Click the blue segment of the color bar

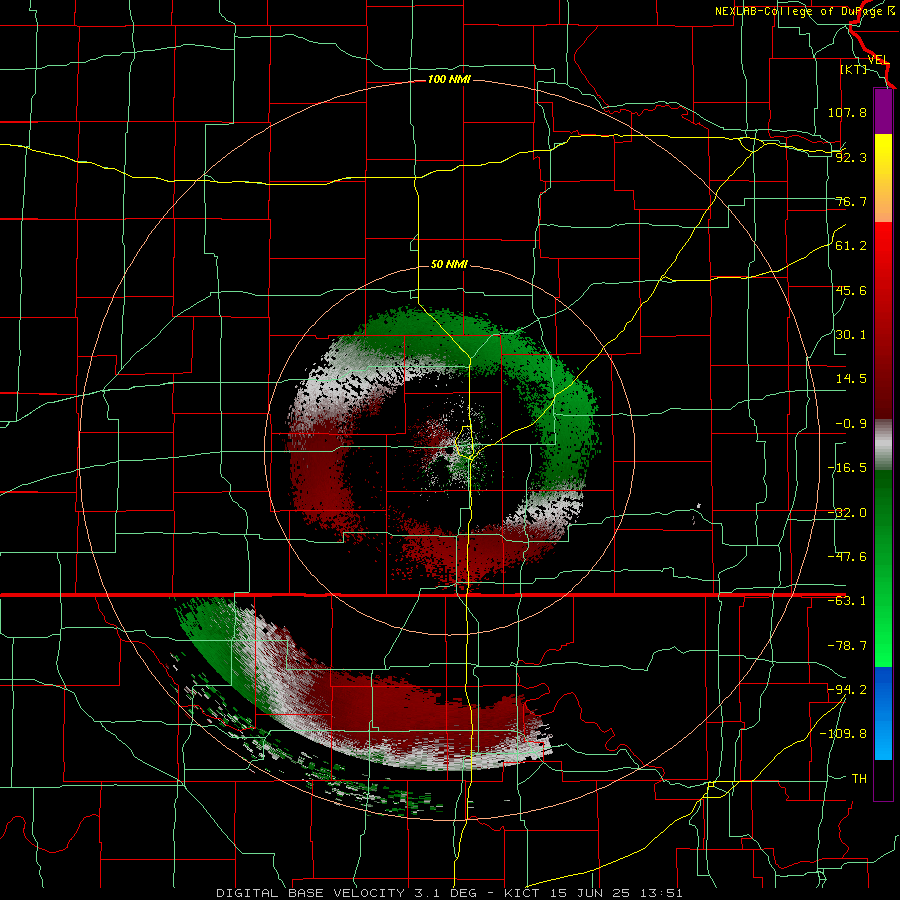pyautogui.click(x=883, y=713)
